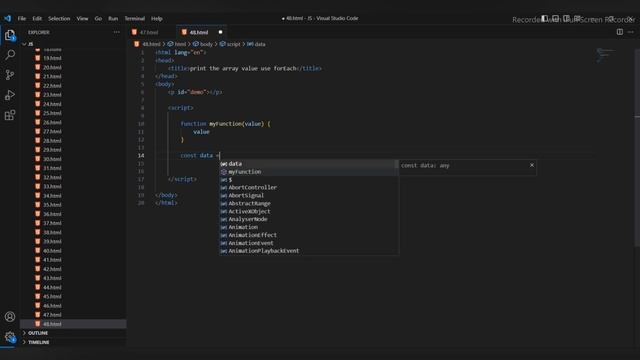Open the Selection menu
The height and width of the screenshot is (360, 640).
(59, 18)
